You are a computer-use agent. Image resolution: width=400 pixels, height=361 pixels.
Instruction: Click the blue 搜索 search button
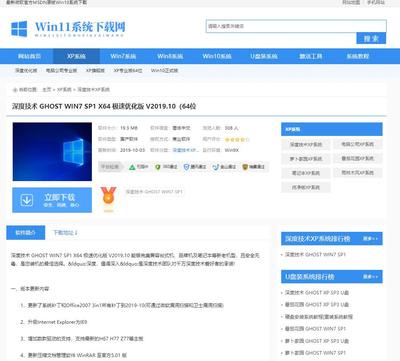coord(371,38)
